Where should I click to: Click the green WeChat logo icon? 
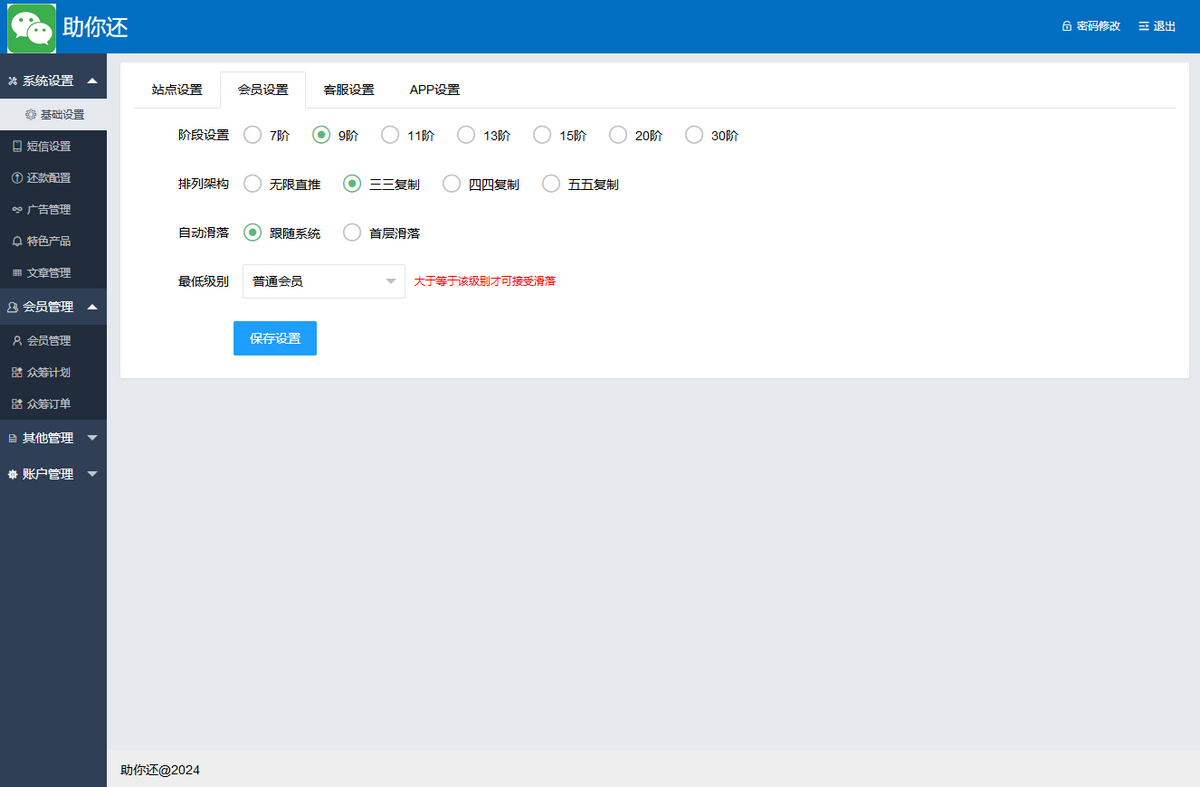(x=32, y=27)
